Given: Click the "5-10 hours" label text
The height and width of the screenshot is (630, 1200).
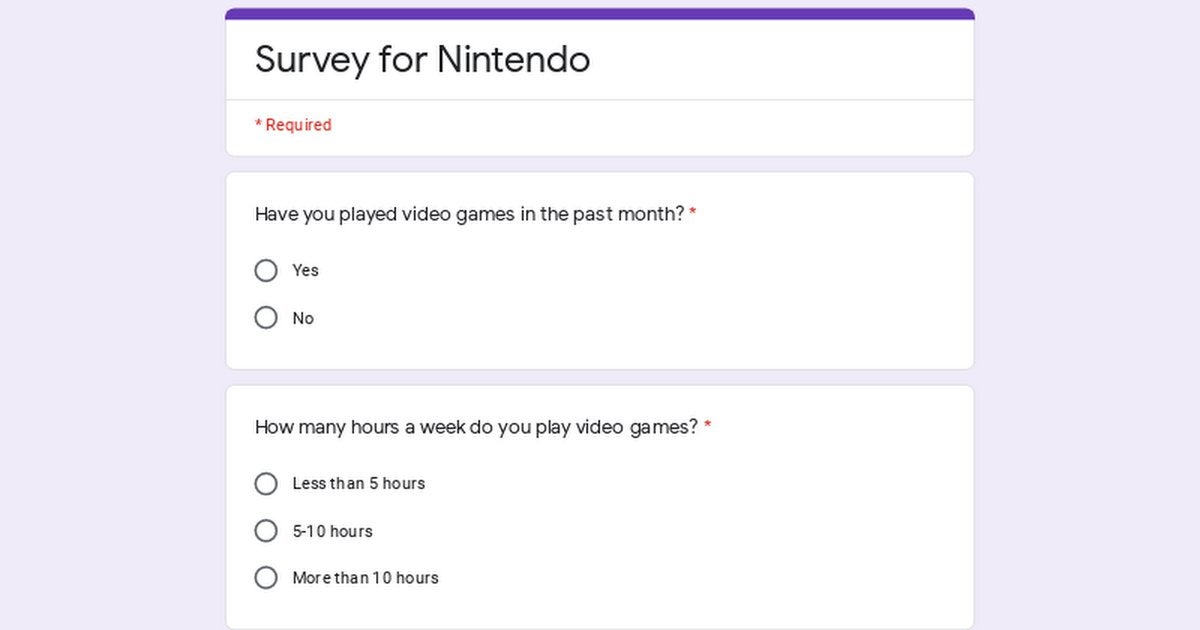Looking at the screenshot, I should [x=332, y=531].
